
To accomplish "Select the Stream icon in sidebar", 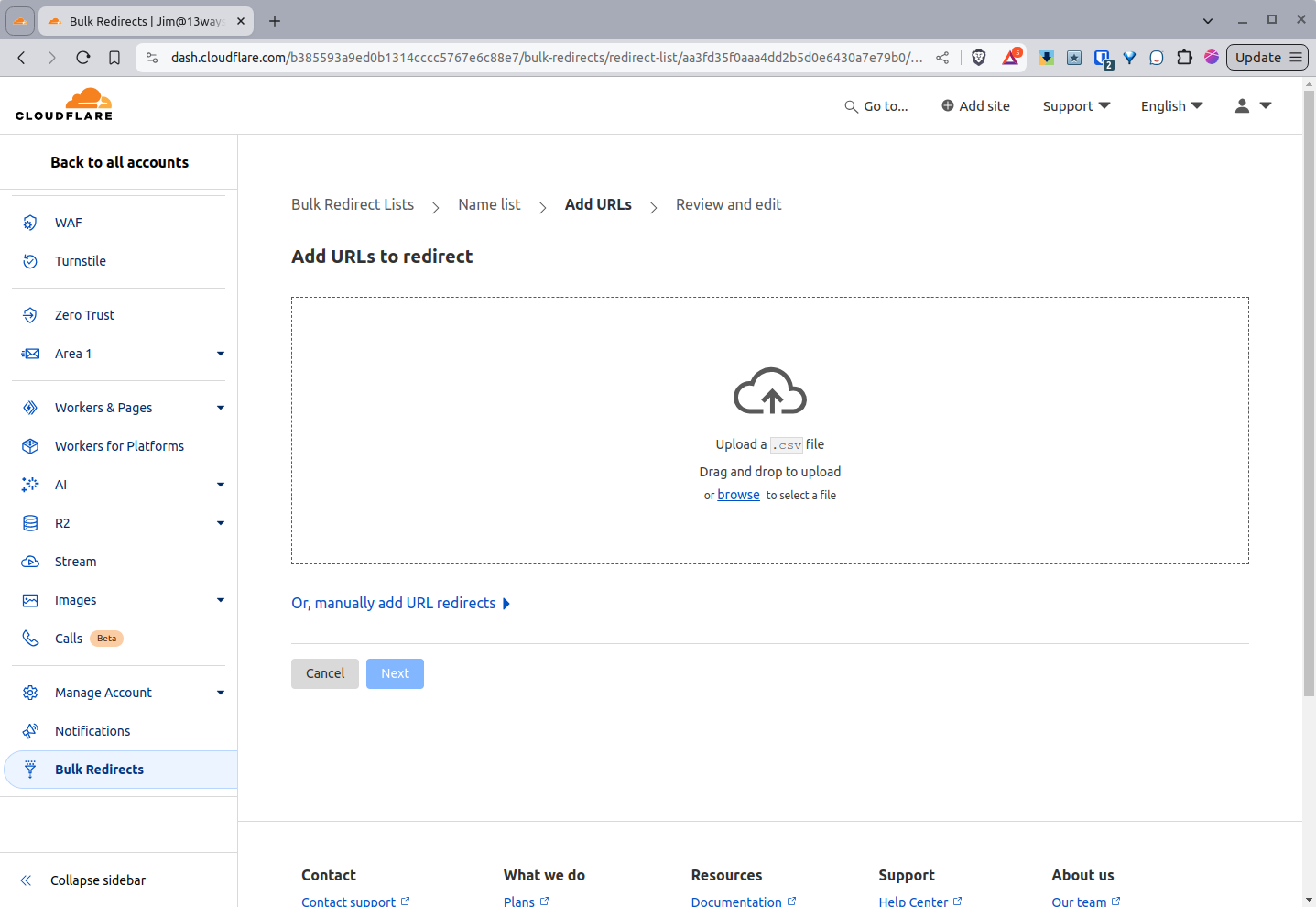I will click(x=28, y=561).
